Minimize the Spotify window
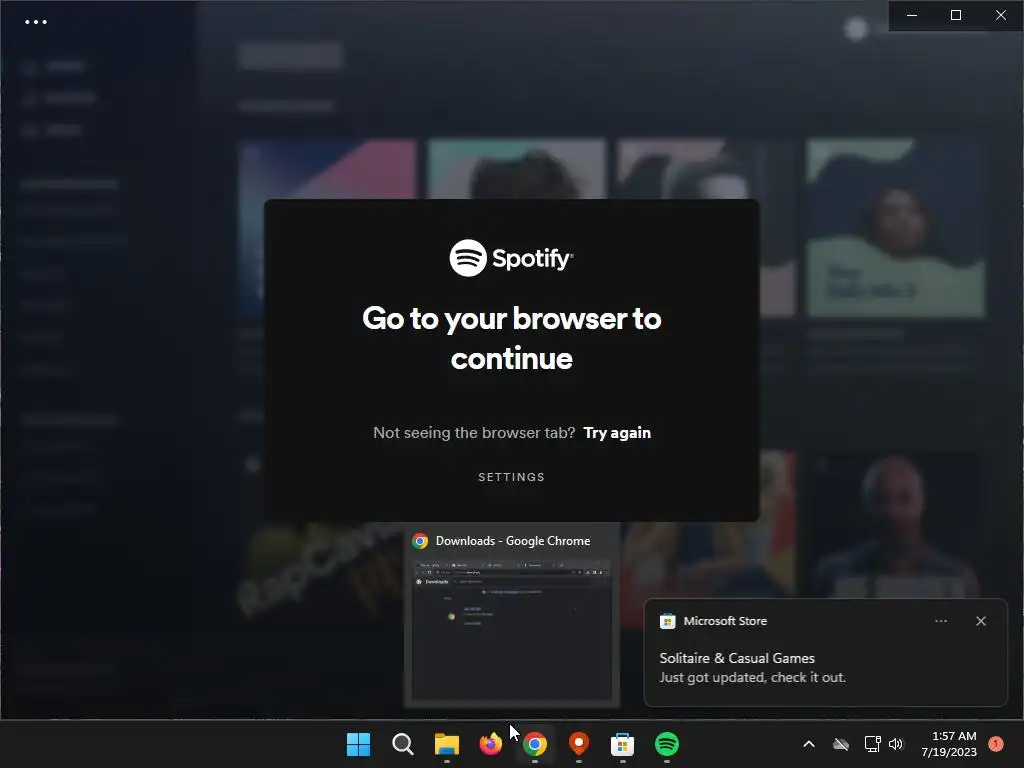 (x=912, y=15)
